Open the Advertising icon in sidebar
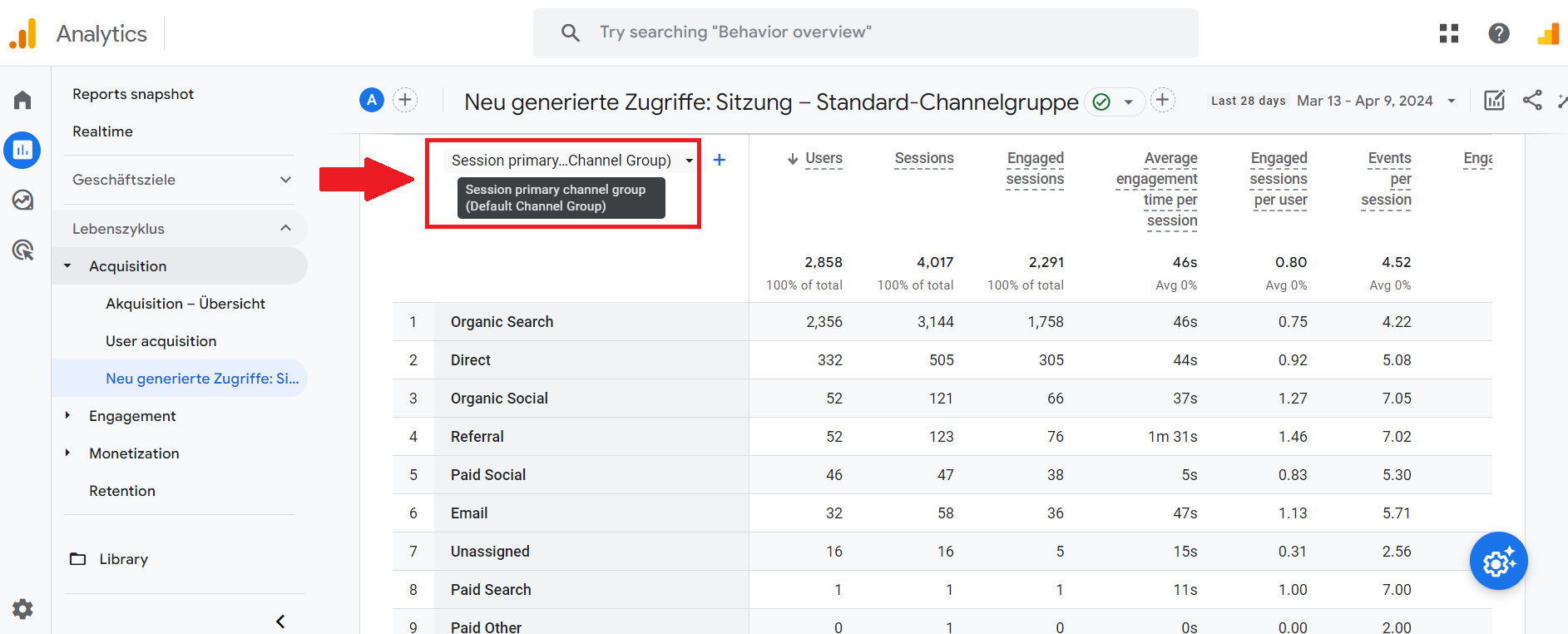 22,250
